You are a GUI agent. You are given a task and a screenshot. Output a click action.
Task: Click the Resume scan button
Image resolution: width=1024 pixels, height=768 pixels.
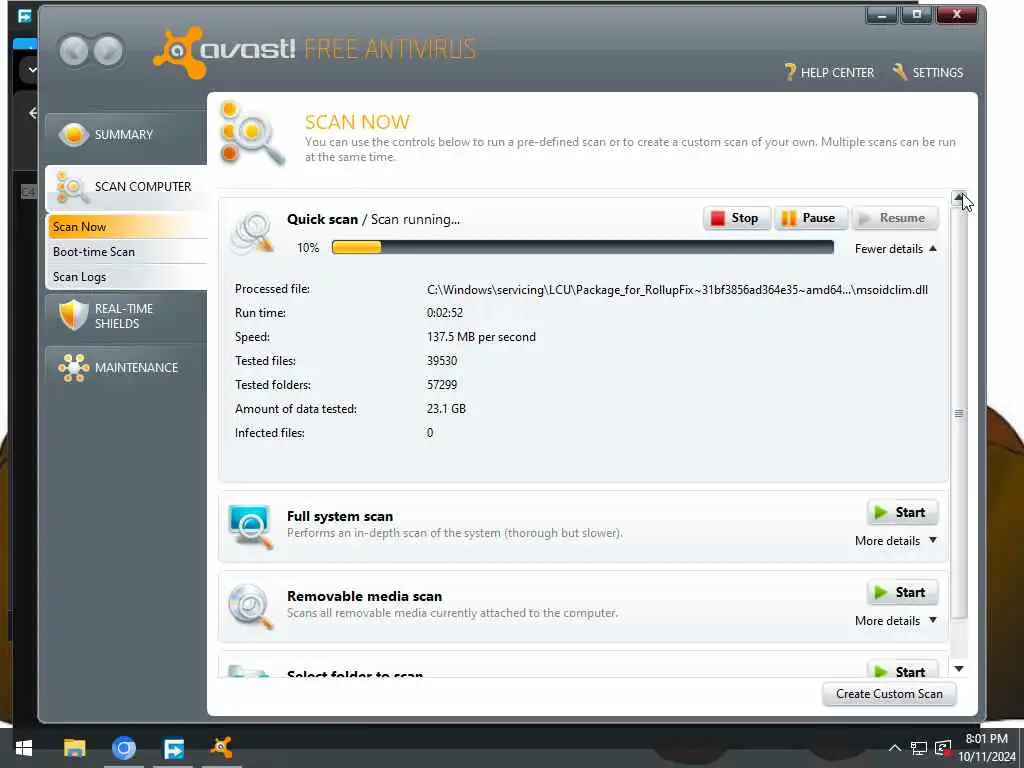coord(894,218)
